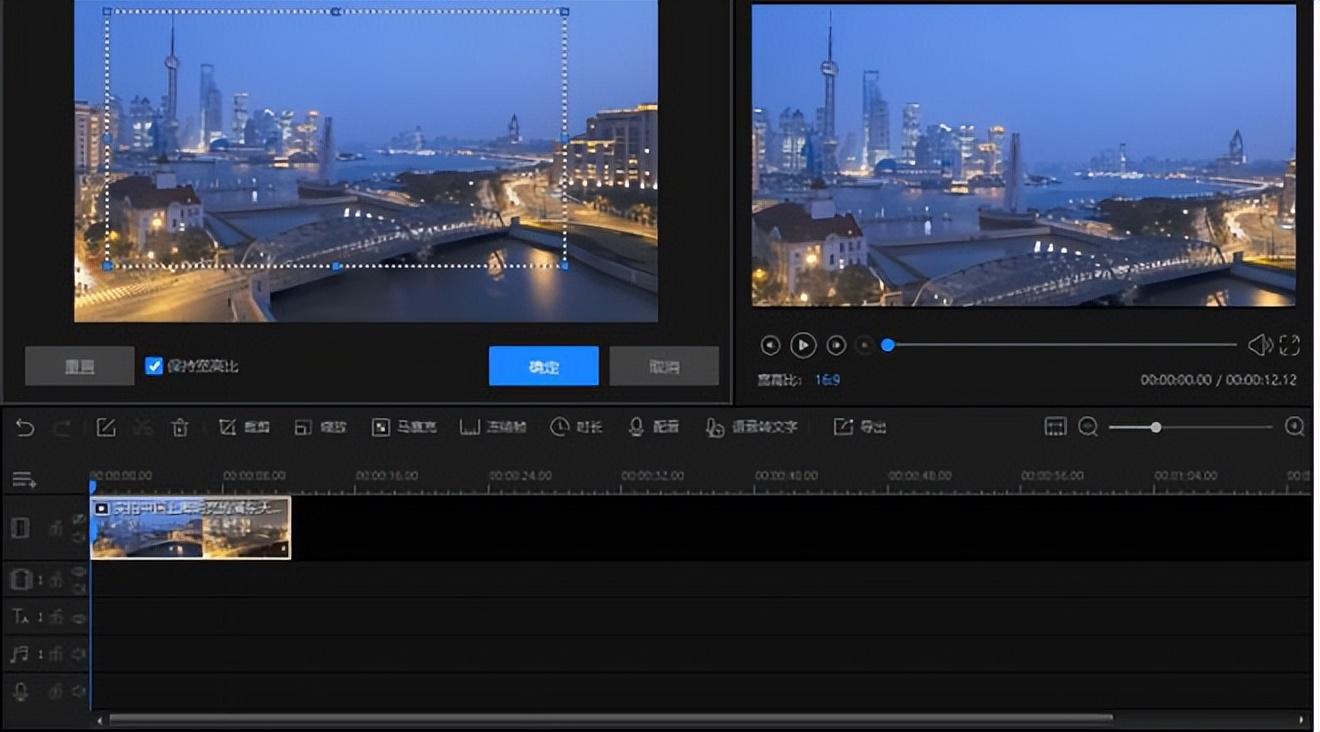Select the video clip on the timeline
Viewport: 1320px width, 732px height.
click(190, 528)
